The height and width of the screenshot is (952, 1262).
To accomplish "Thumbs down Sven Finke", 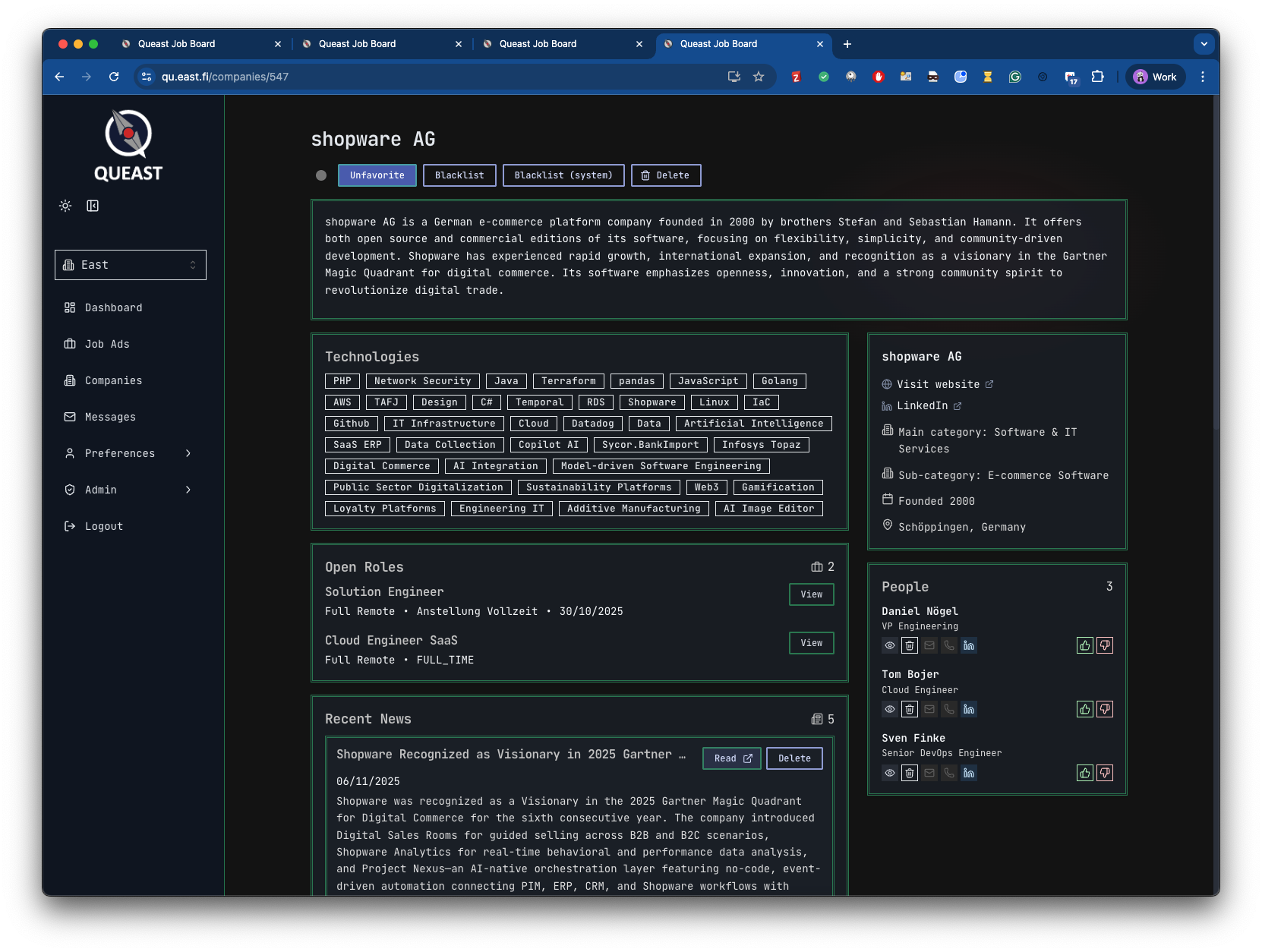I will pos(1106,773).
